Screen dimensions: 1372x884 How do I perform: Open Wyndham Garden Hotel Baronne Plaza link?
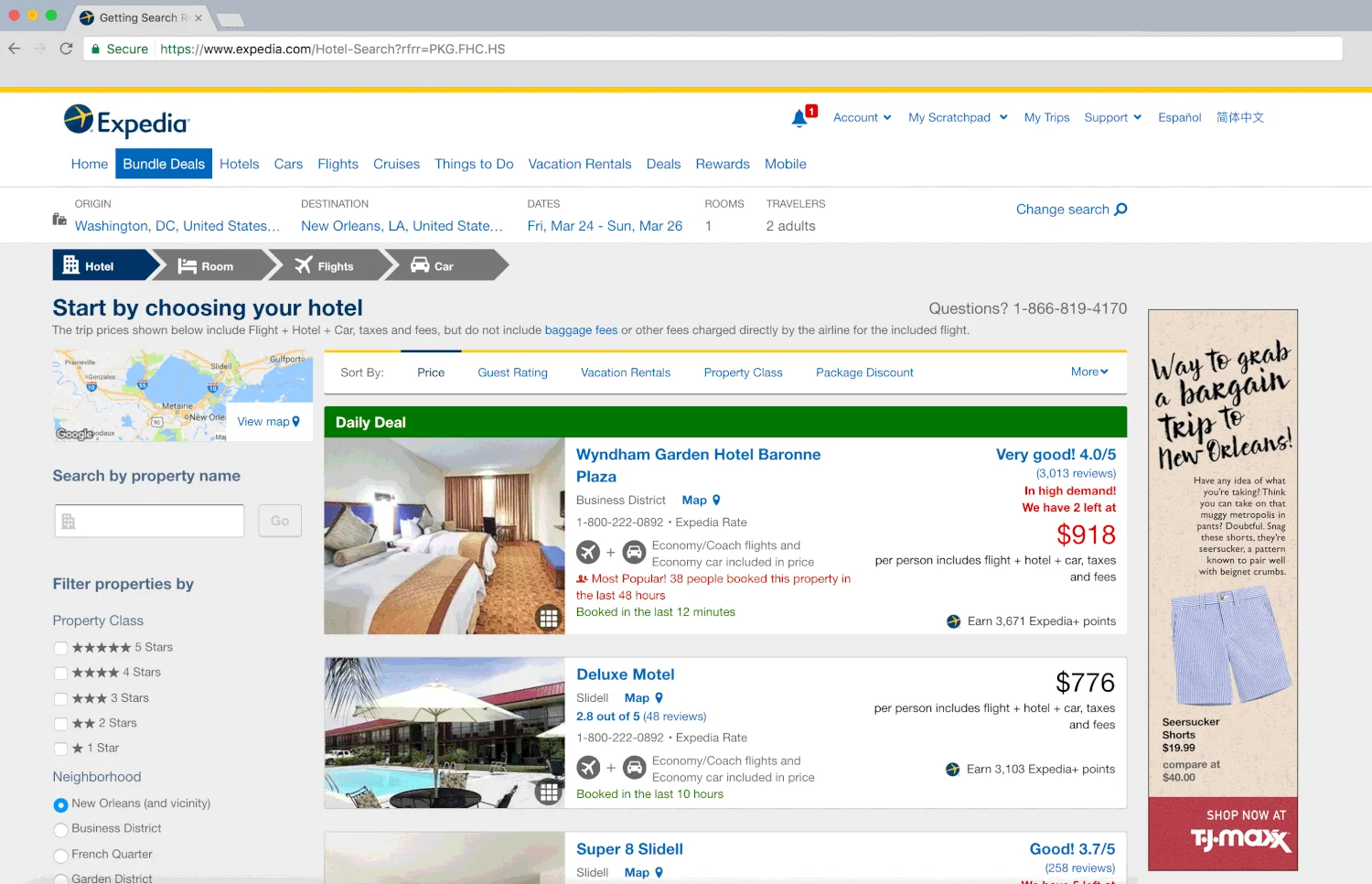[x=698, y=466]
